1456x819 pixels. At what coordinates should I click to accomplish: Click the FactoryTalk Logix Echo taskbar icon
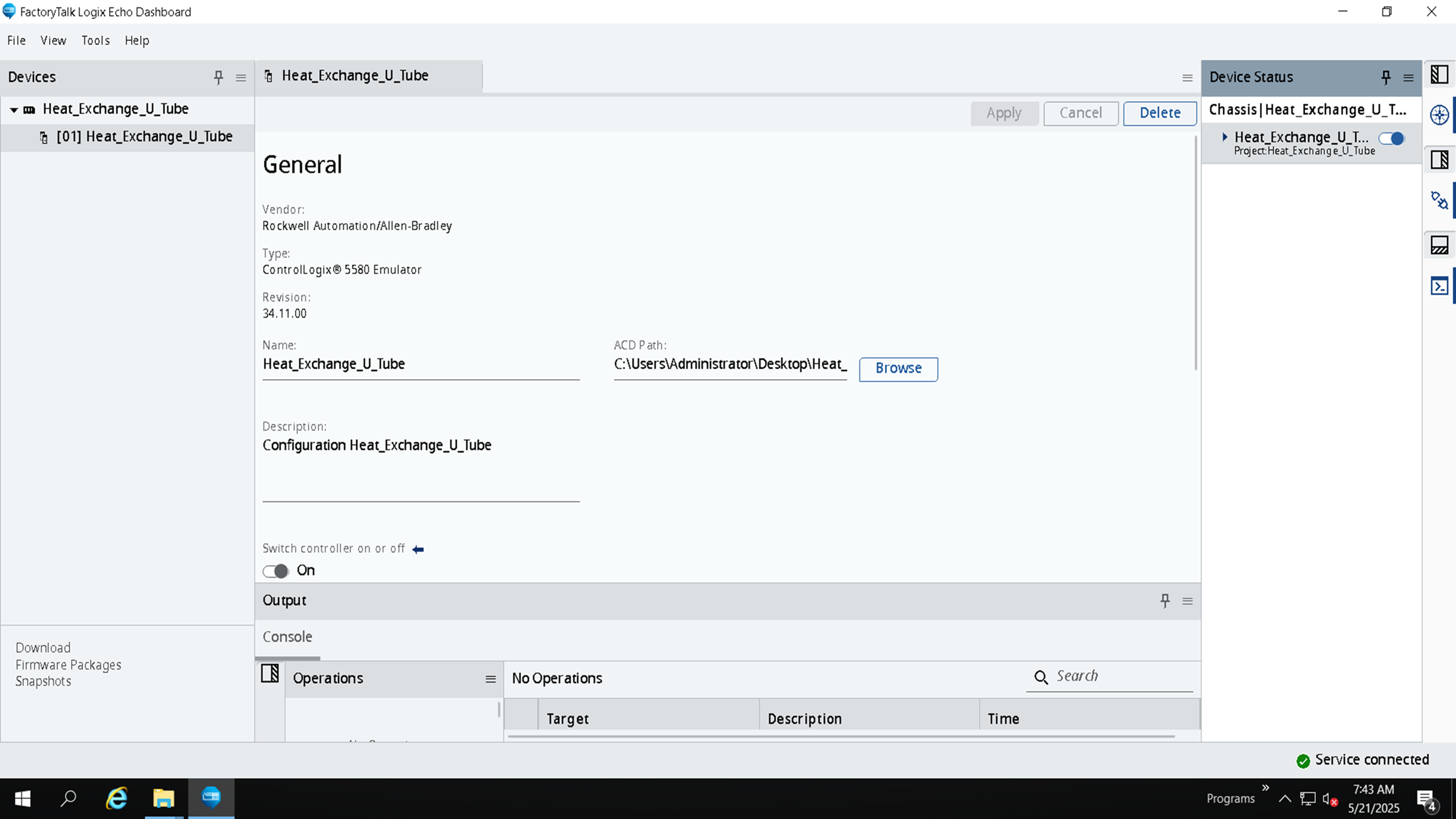(x=211, y=799)
